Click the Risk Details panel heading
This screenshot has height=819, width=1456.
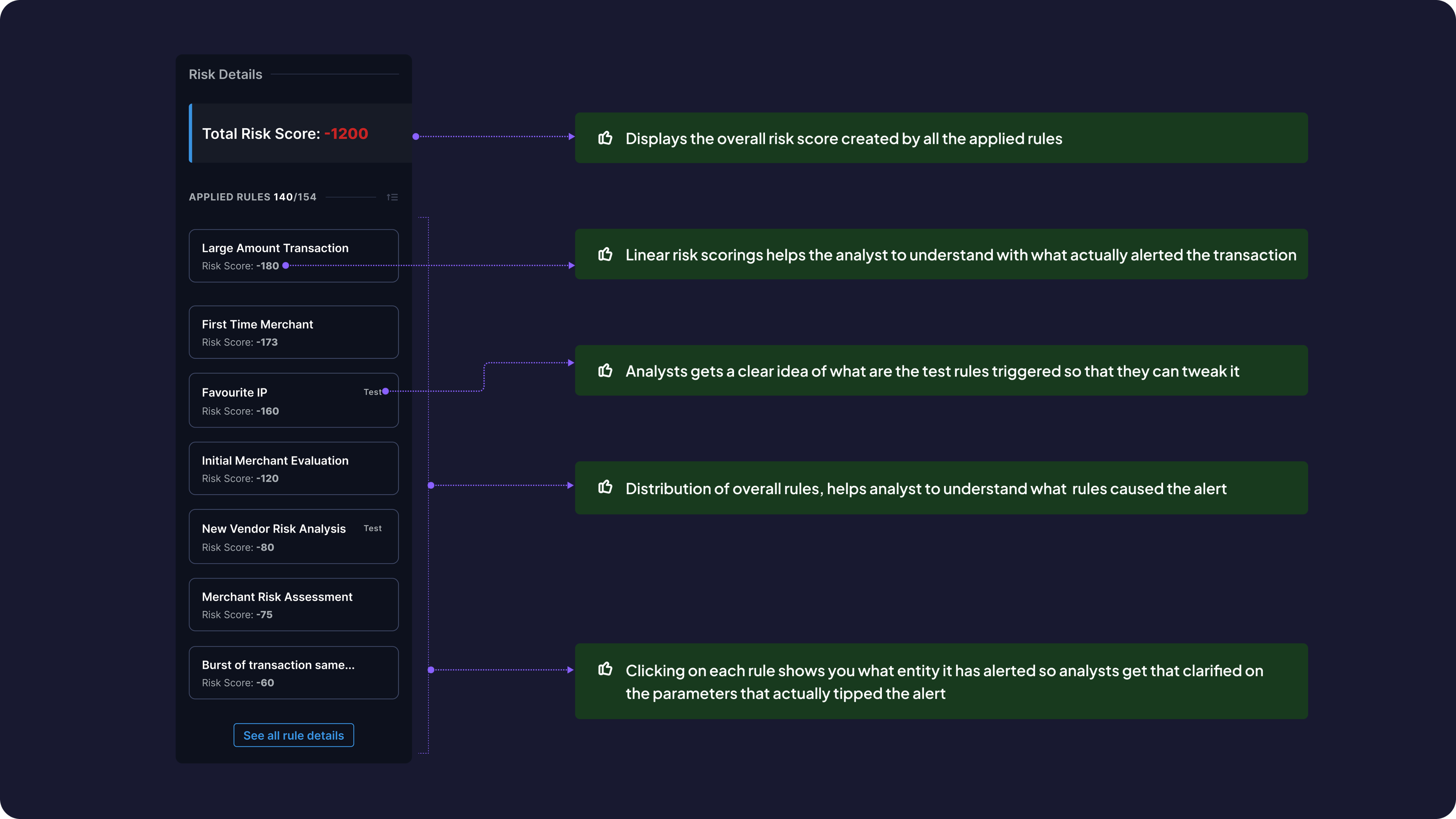(x=225, y=75)
